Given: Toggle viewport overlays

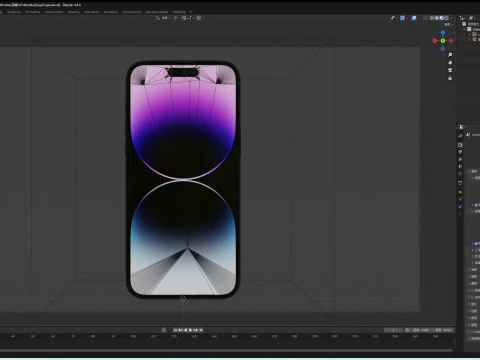Looking at the screenshot, I should click(x=414, y=18).
